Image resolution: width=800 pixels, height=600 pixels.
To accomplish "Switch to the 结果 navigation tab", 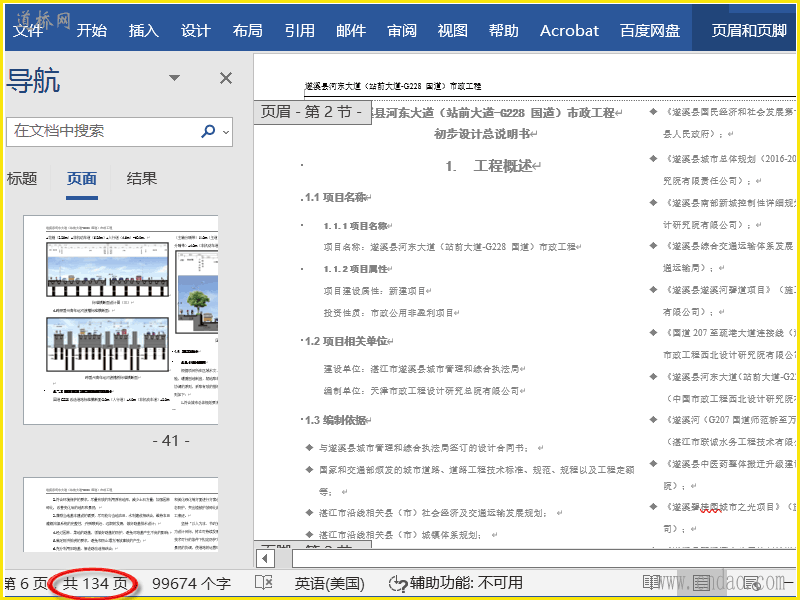I will tap(141, 179).
